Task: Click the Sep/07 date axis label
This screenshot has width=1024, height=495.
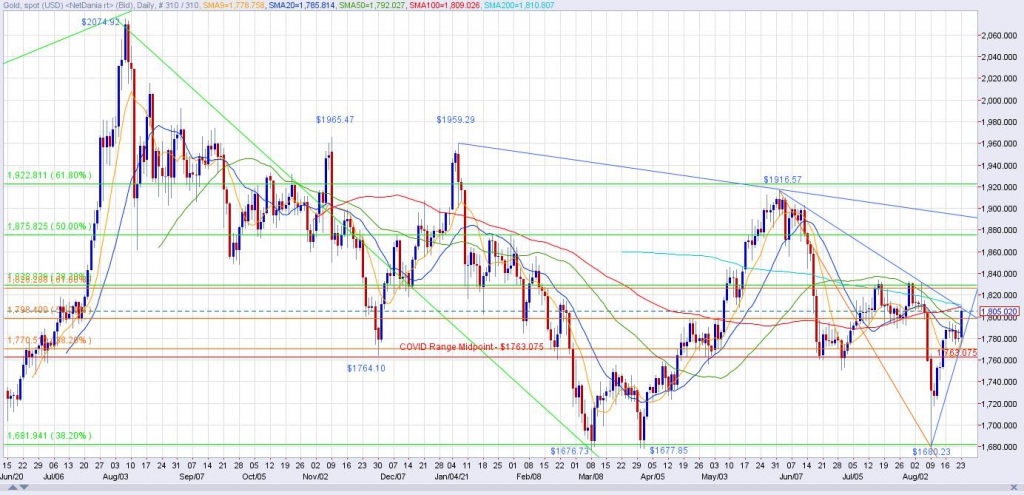Action: click(x=191, y=477)
